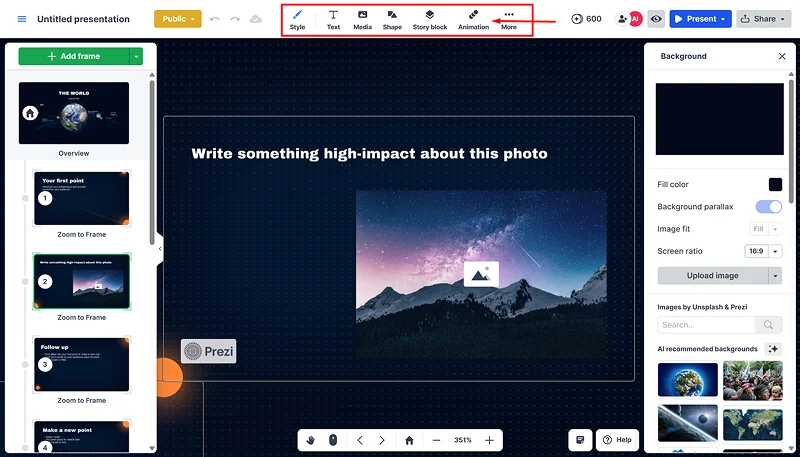Select the hand pan tool
Image resolution: width=800 pixels, height=457 pixels.
click(x=311, y=440)
